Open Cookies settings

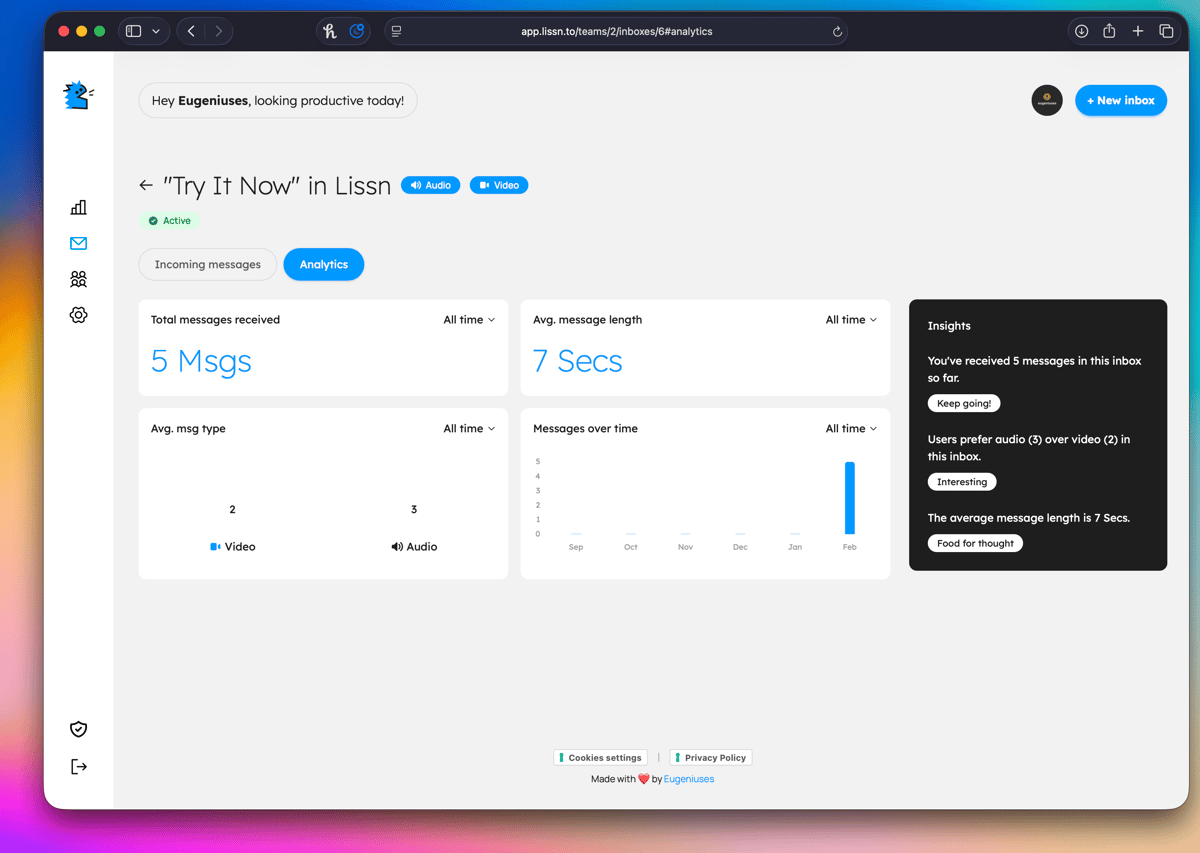601,758
